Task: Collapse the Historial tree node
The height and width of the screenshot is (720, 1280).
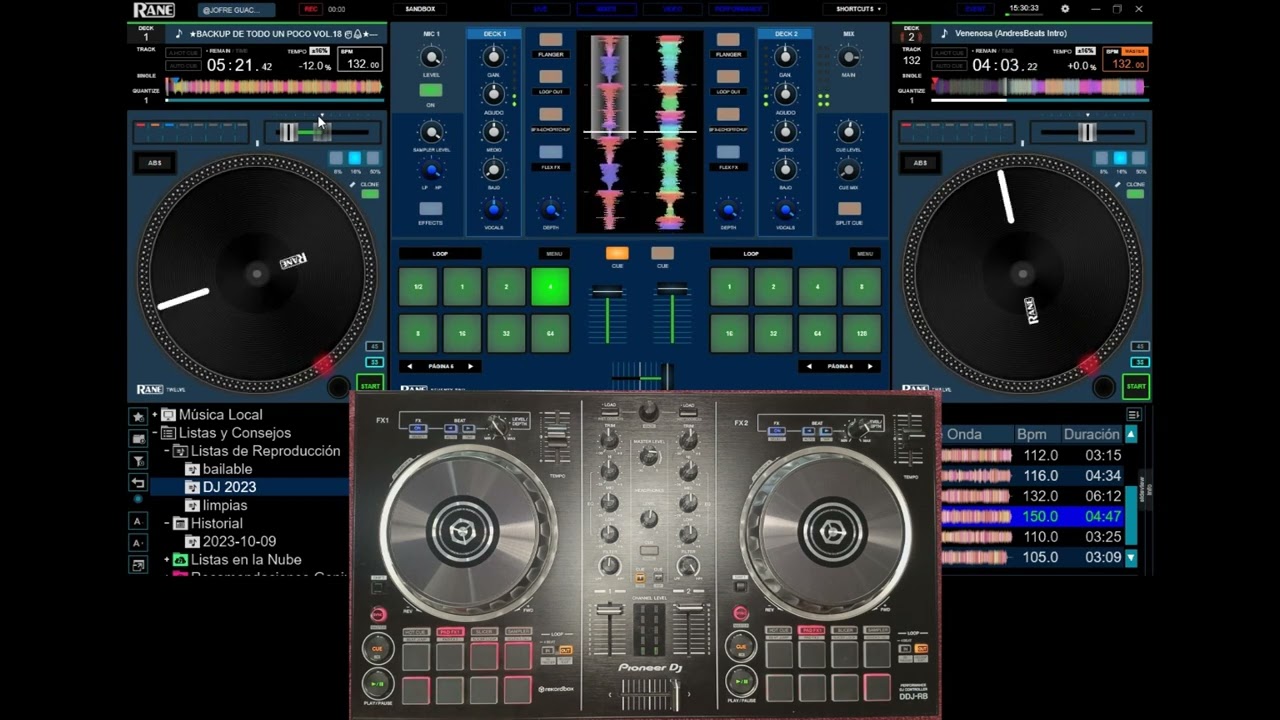Action: click(x=167, y=523)
